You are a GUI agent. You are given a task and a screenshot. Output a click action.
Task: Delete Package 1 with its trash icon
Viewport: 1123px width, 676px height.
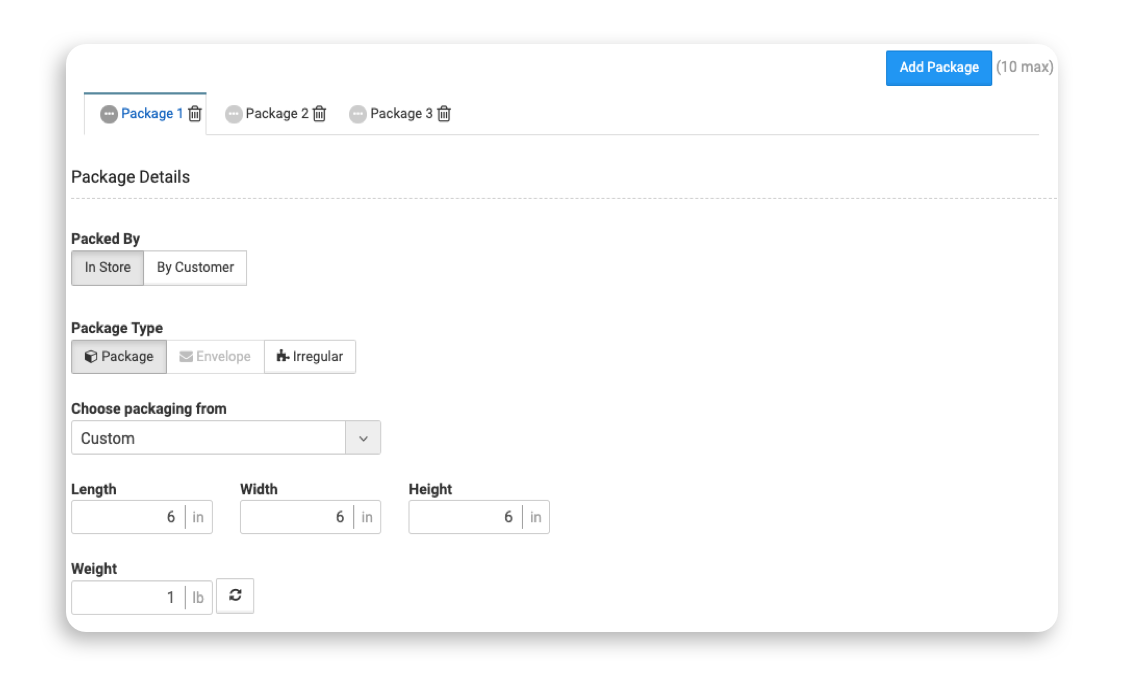pyautogui.click(x=195, y=114)
